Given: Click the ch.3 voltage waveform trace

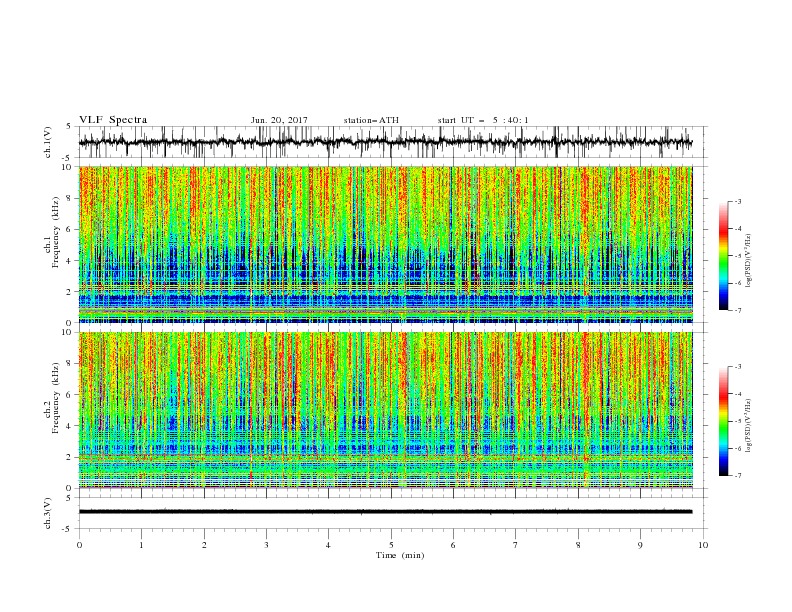Looking at the screenshot, I should 385,512.
